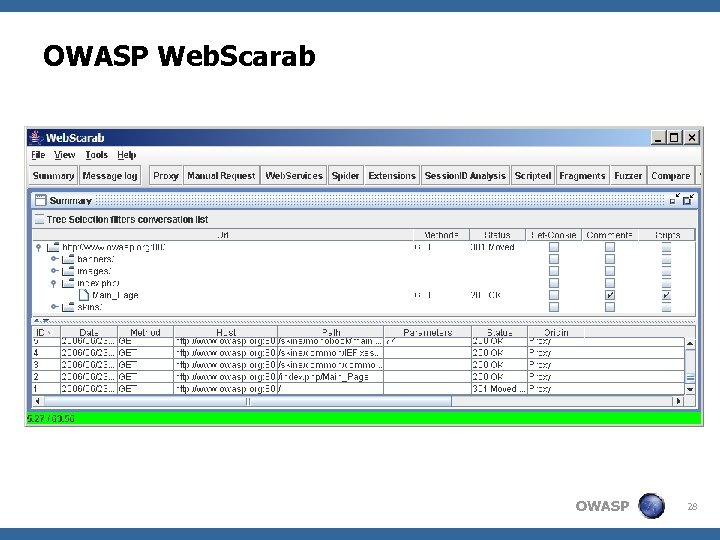Select the 301 Moved conversation row

358,388
